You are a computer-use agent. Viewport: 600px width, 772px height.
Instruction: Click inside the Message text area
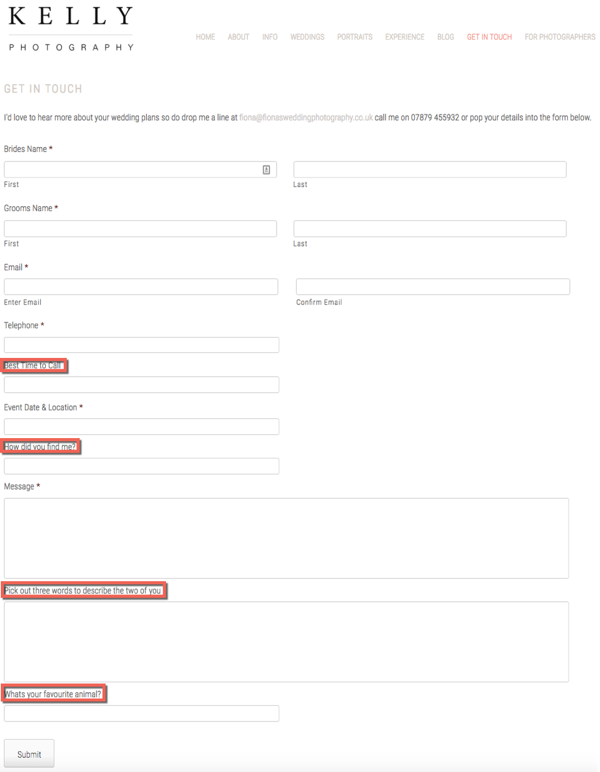[x=286, y=538]
